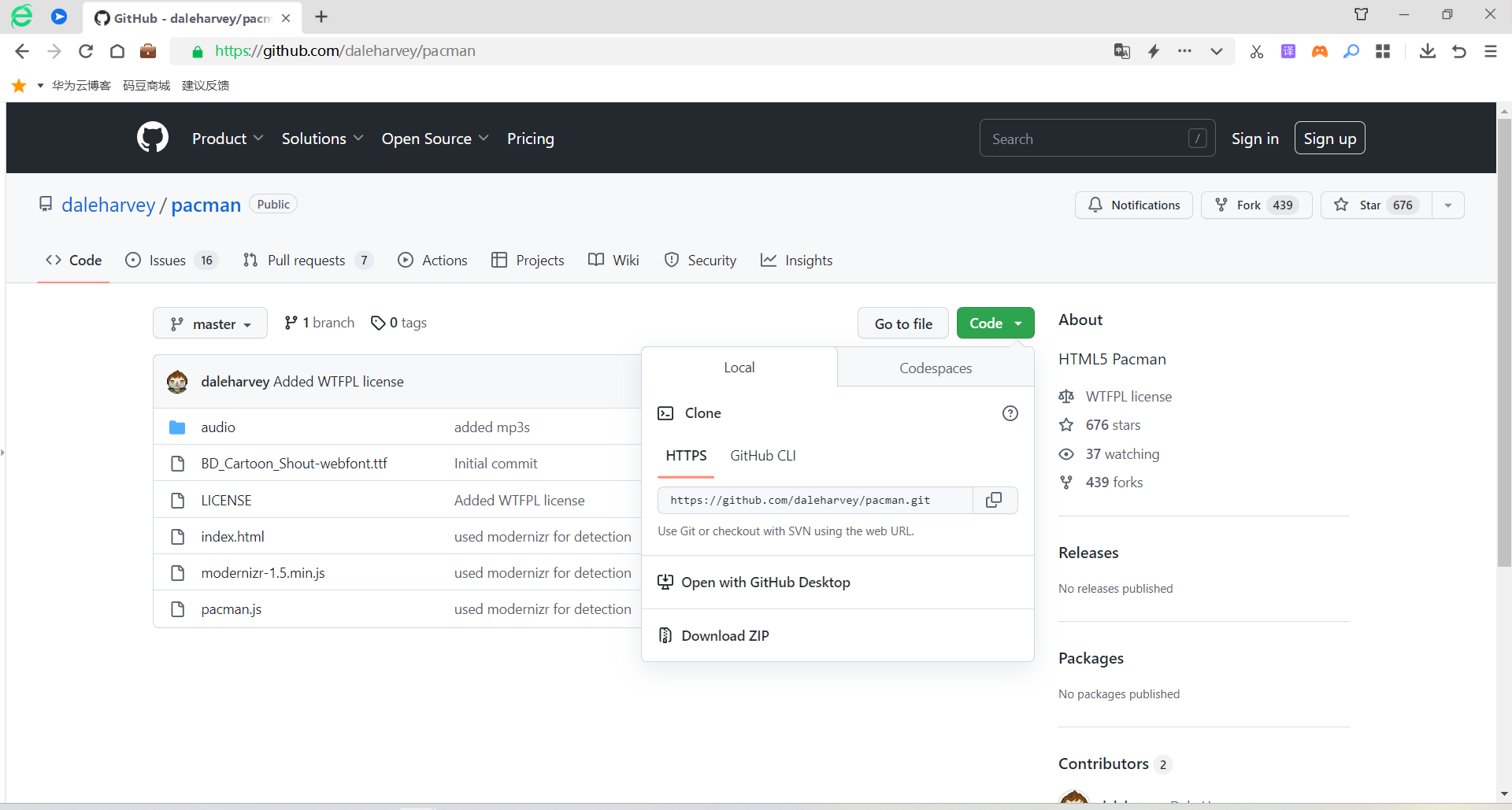View the 0 tags link
Image resolution: width=1512 pixels, height=810 pixels.
pos(399,323)
